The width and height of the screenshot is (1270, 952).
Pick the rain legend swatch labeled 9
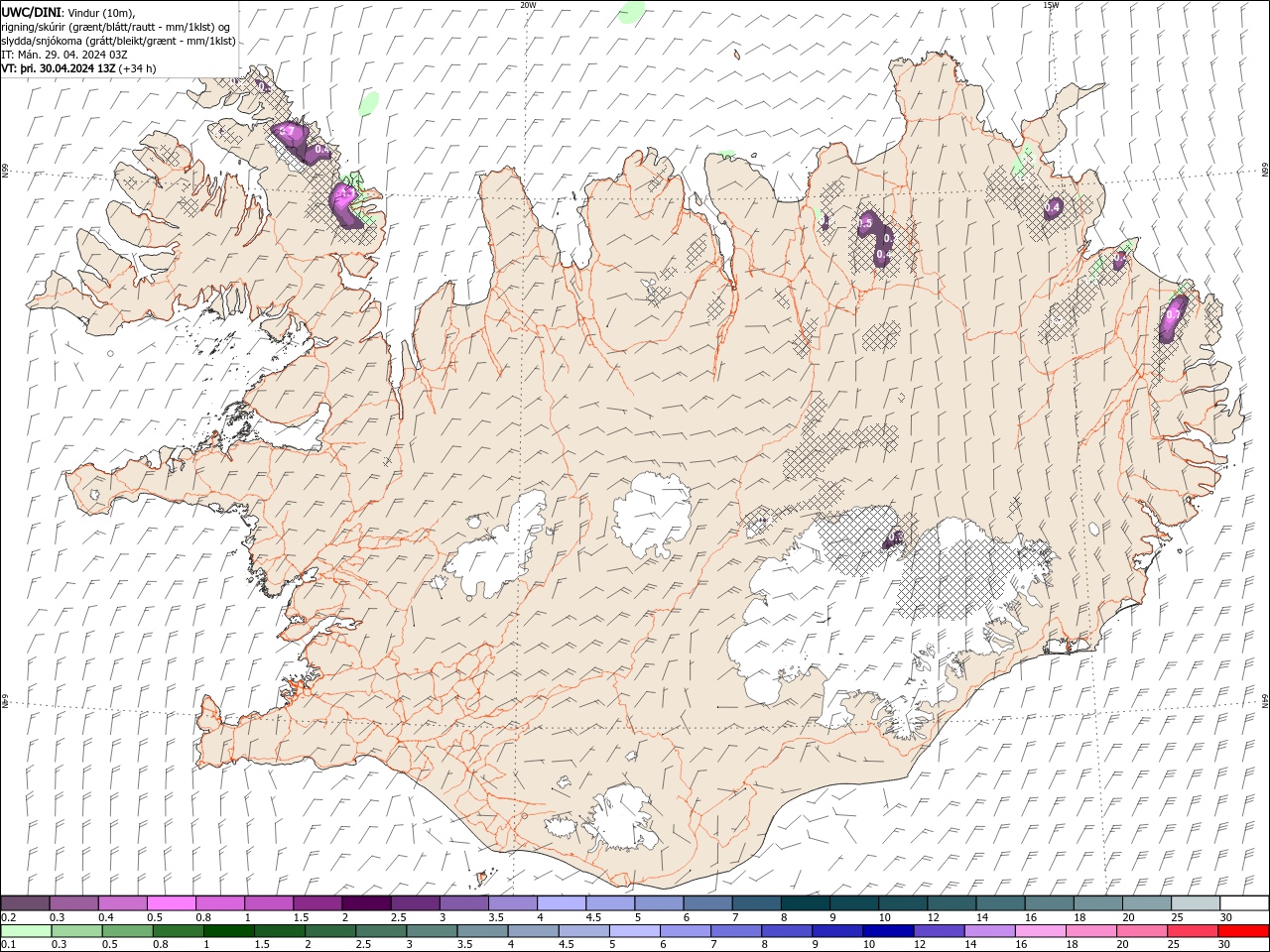838,931
